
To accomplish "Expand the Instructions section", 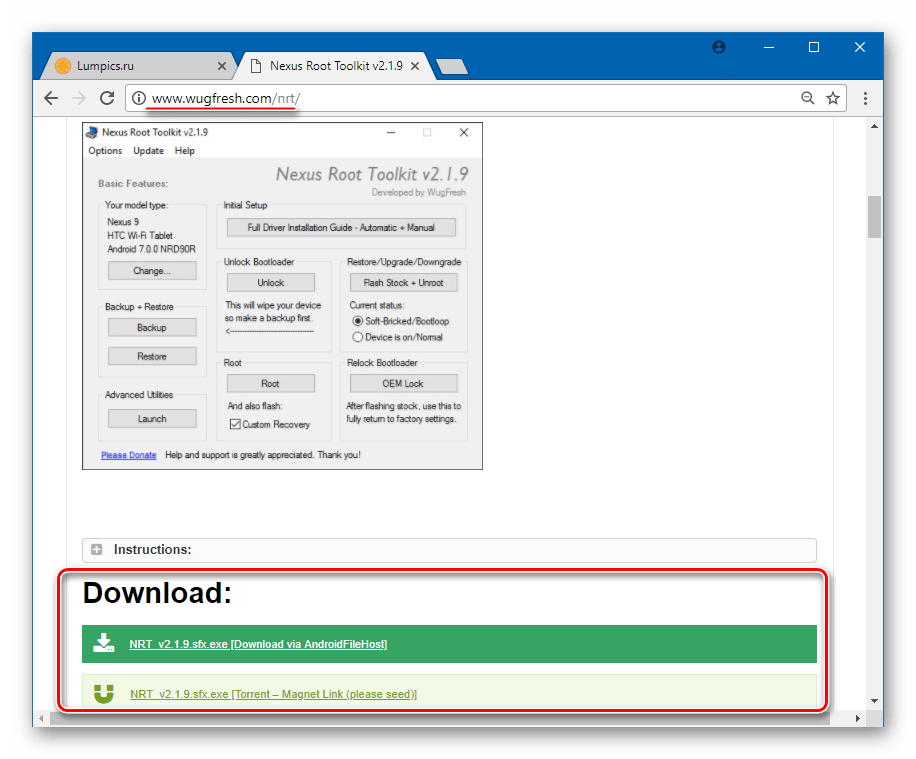I will click(97, 549).
